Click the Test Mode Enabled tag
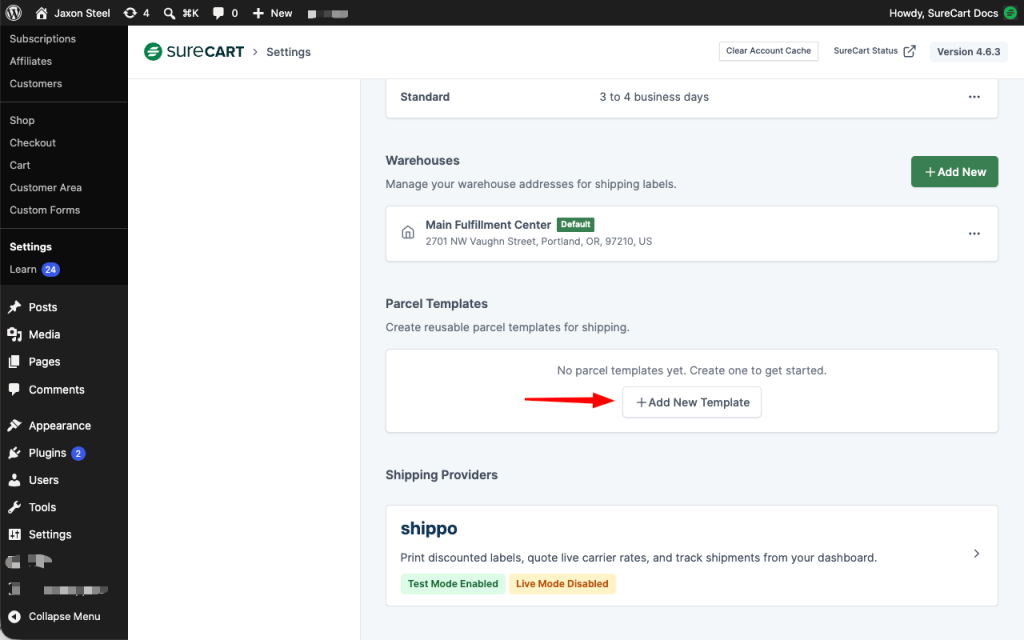 453,584
